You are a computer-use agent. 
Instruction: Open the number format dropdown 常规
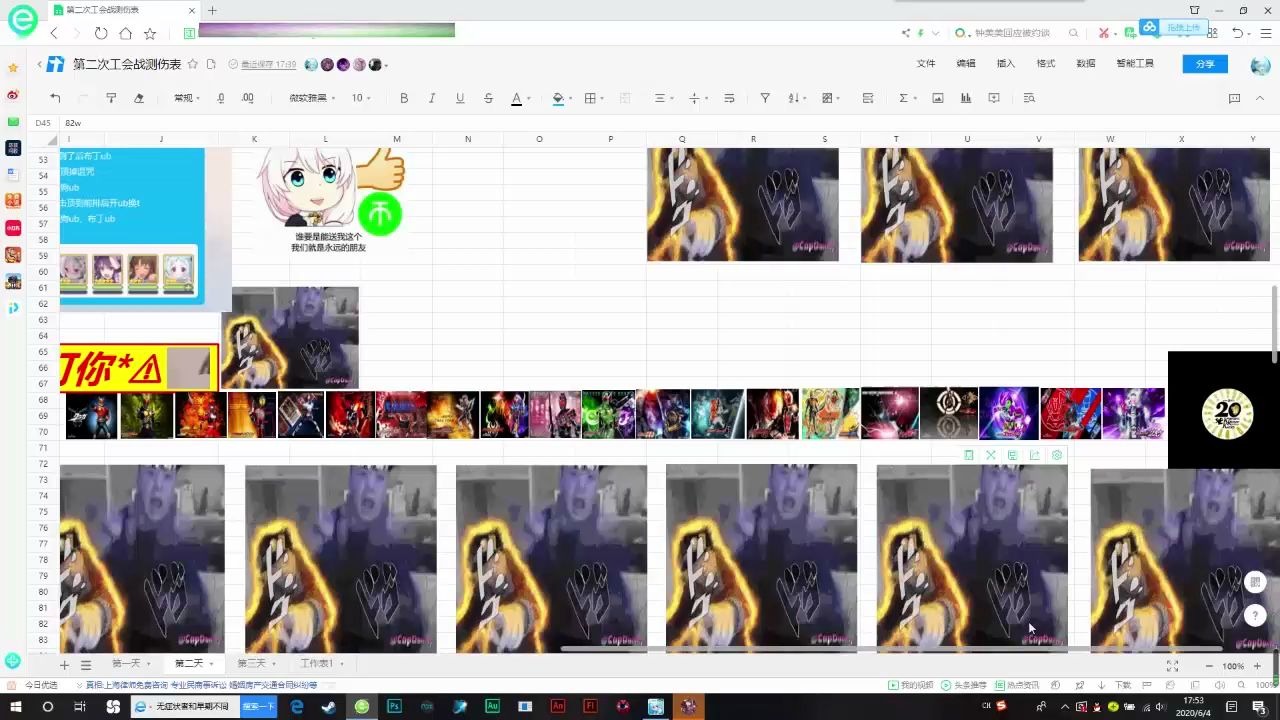click(187, 98)
